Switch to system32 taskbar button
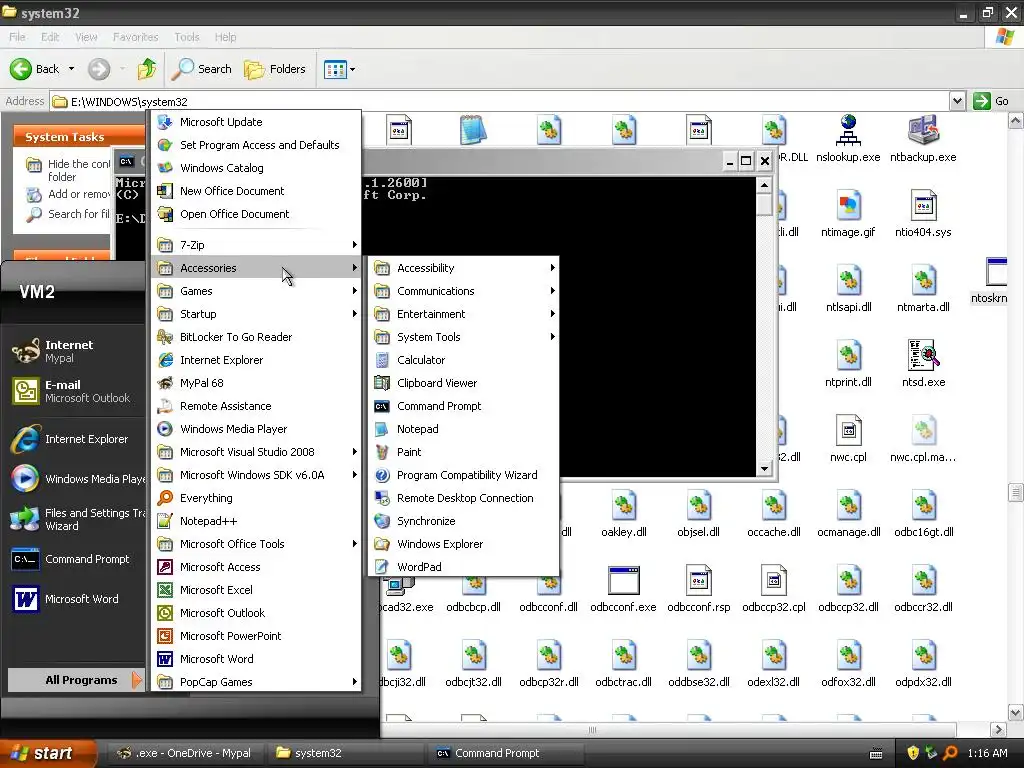The width and height of the screenshot is (1024, 768). tap(346, 753)
